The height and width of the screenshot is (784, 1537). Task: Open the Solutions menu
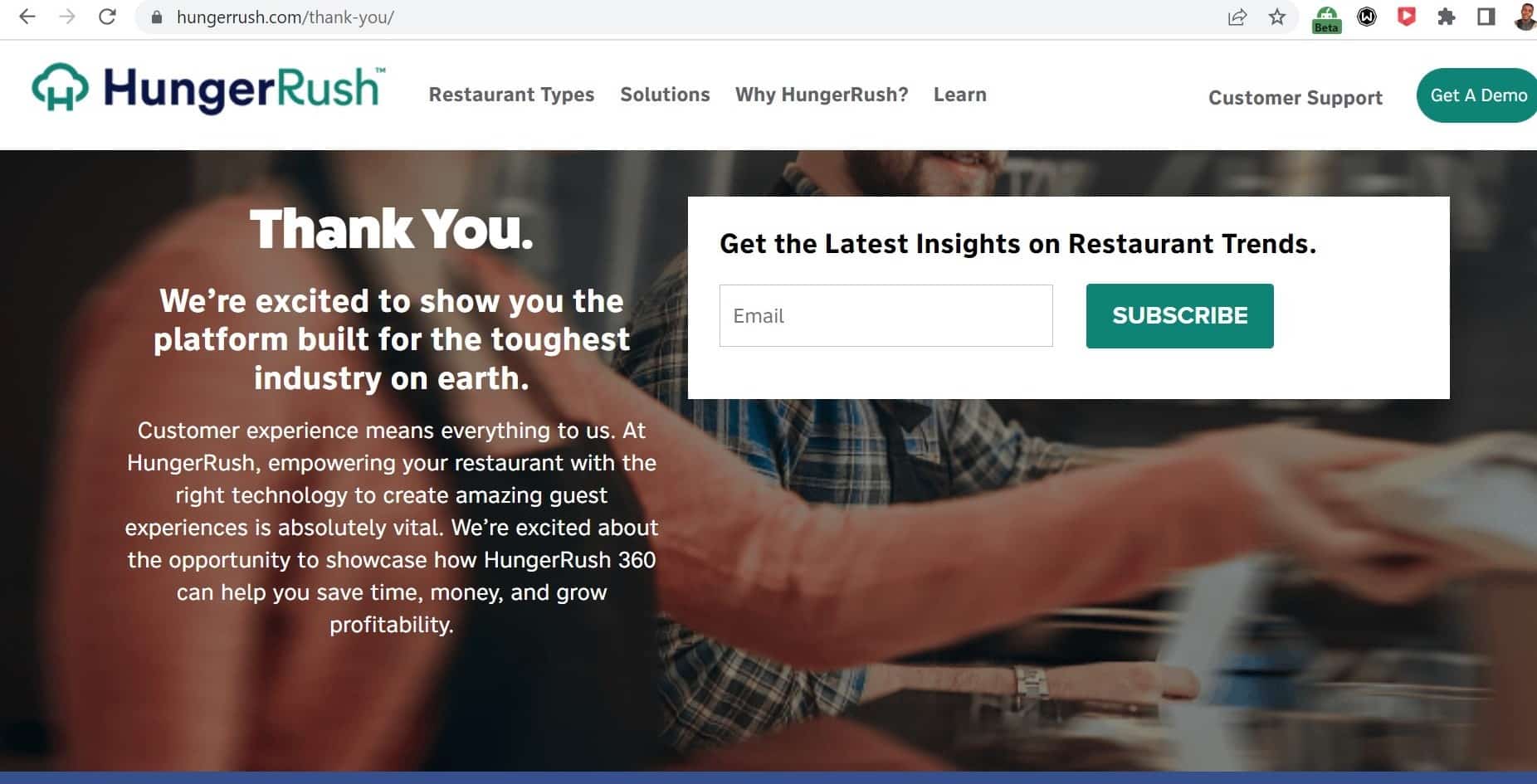pos(665,95)
